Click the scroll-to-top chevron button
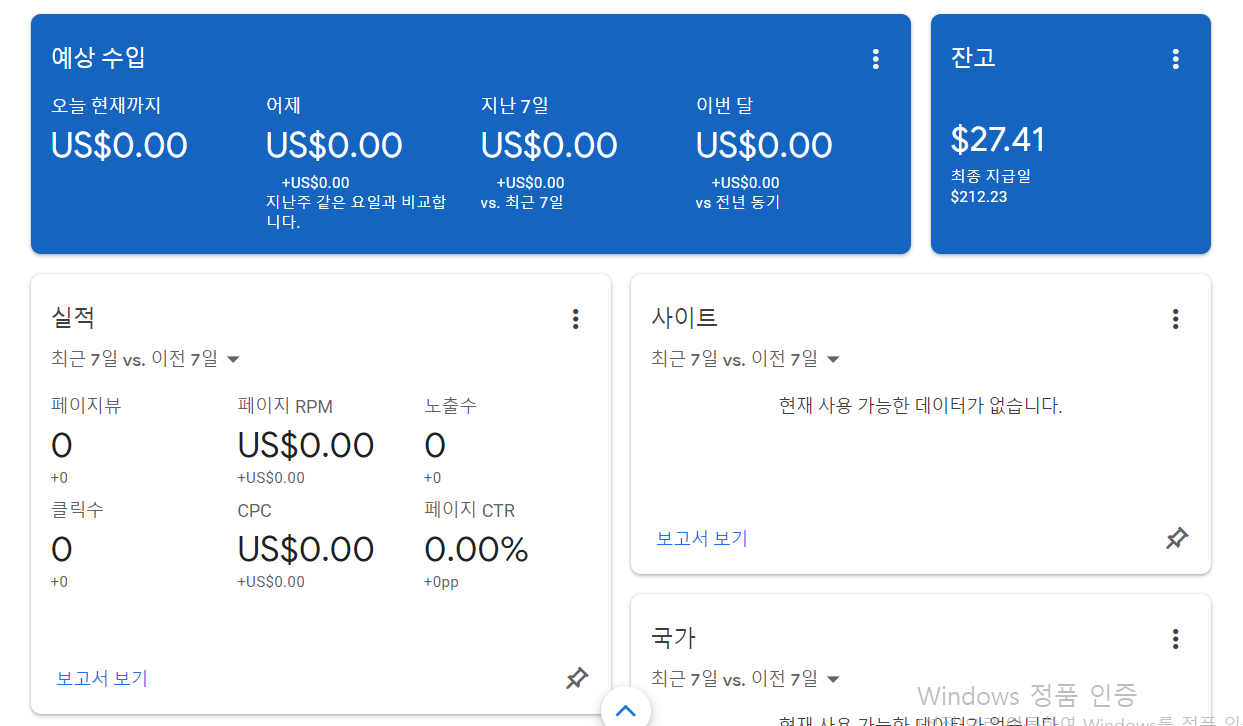The width and height of the screenshot is (1243, 726). pyautogui.click(x=627, y=710)
